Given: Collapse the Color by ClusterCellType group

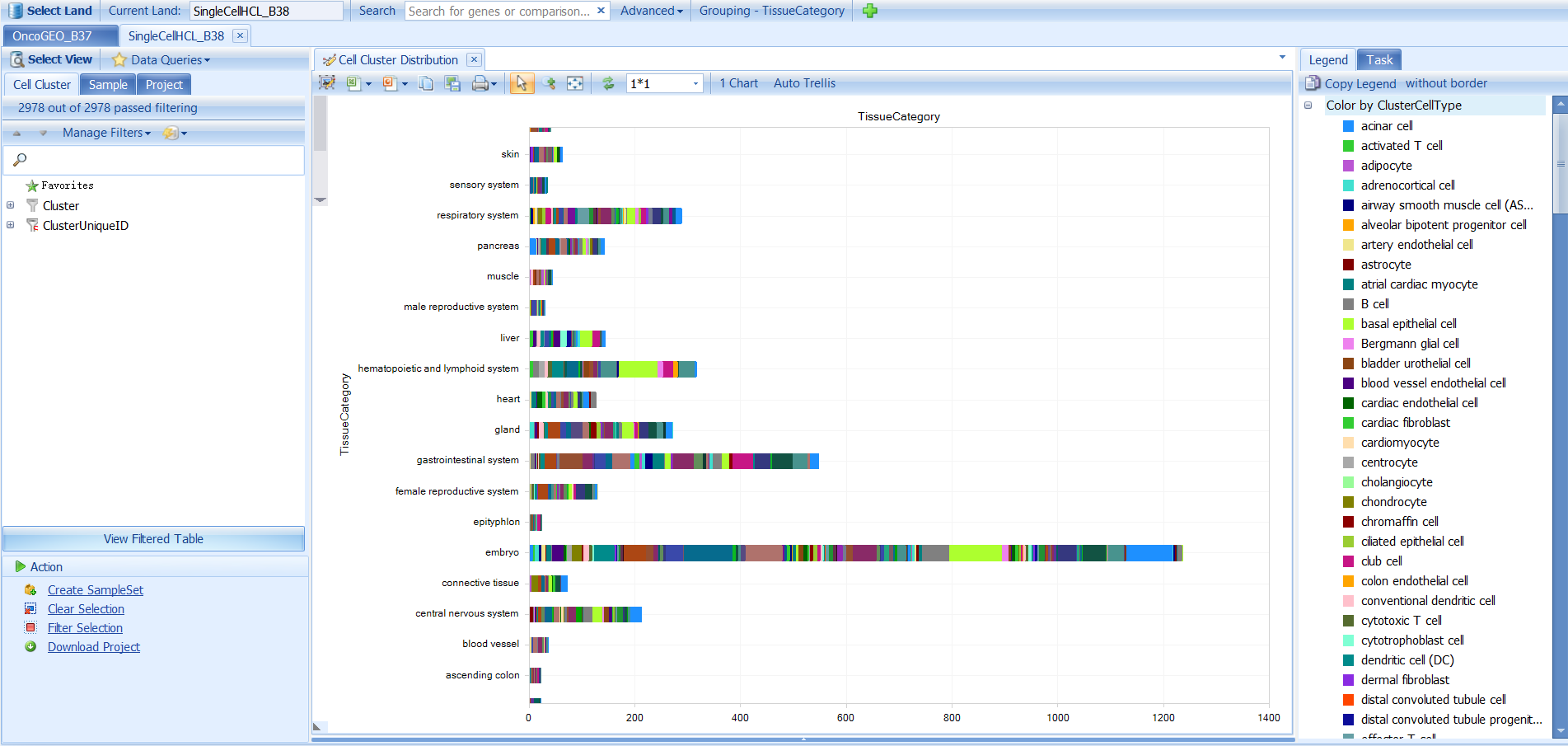Looking at the screenshot, I should (x=1308, y=106).
